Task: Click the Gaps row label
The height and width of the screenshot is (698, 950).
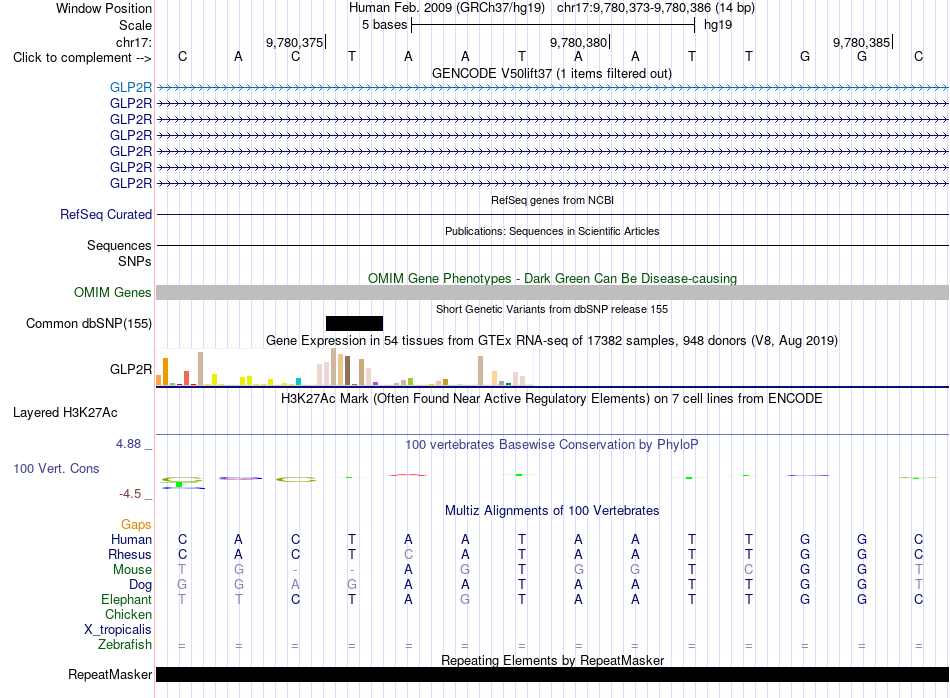Action: point(136,525)
